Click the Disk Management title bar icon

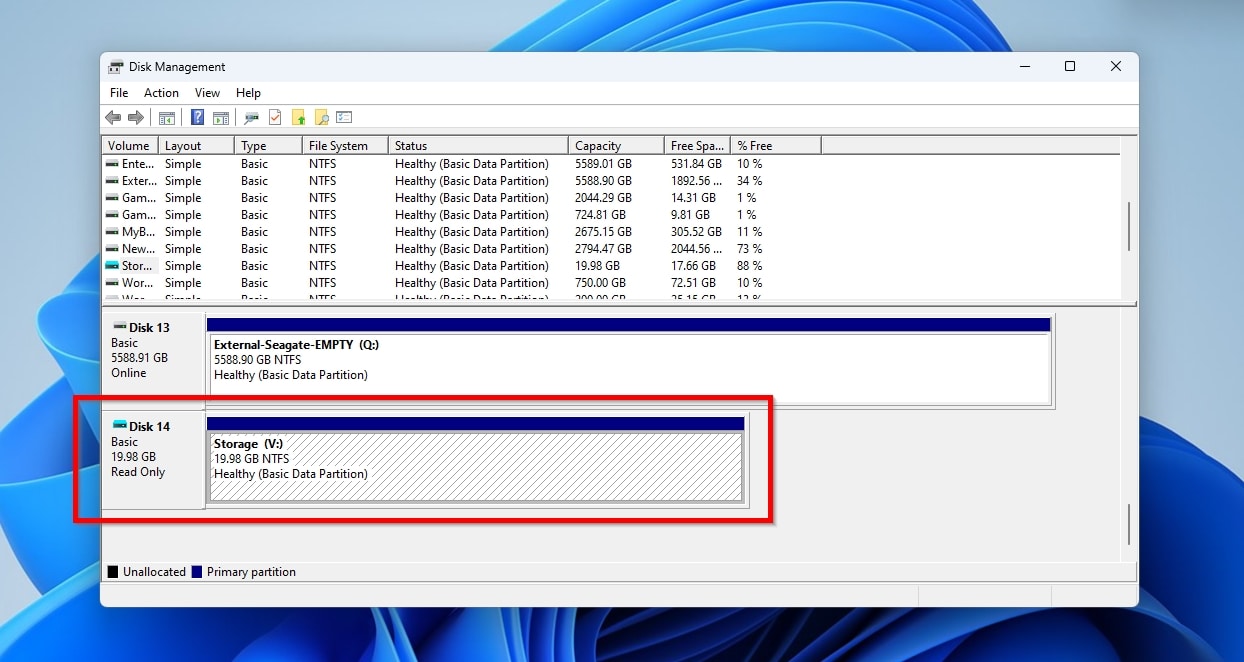[116, 67]
